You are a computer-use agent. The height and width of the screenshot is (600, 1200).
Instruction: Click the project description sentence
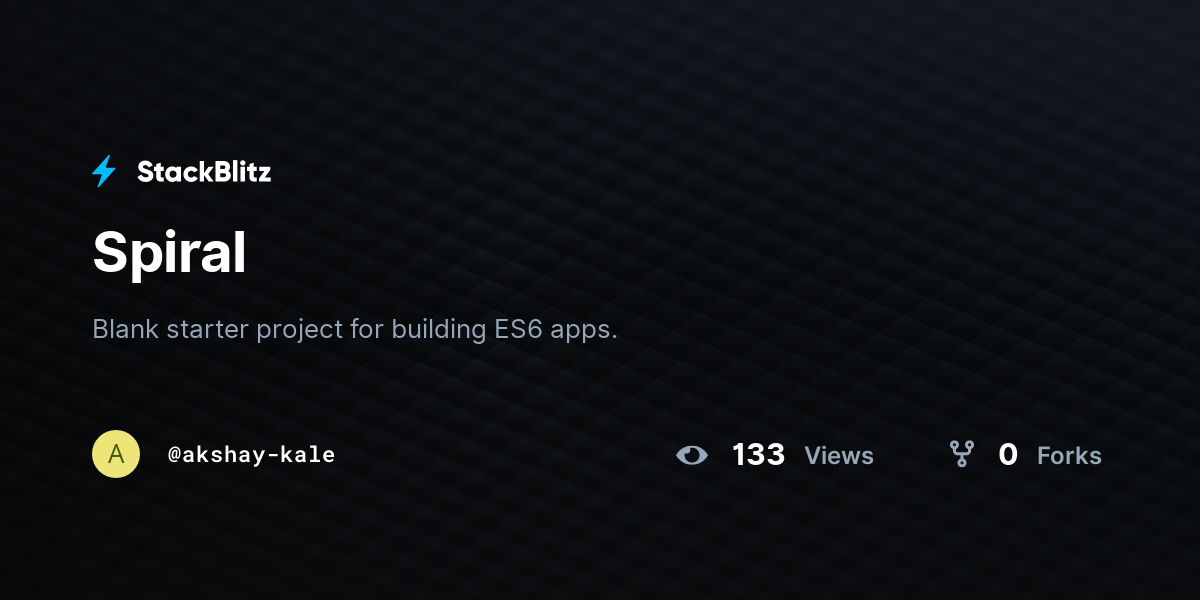[x=355, y=330]
